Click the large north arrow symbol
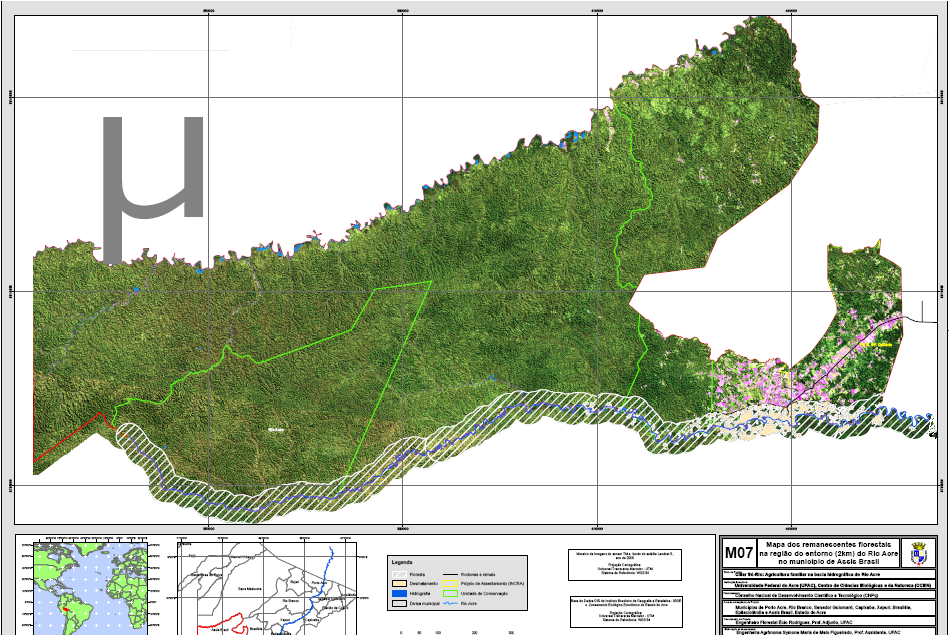The width and height of the screenshot is (950, 636). (x=154, y=189)
